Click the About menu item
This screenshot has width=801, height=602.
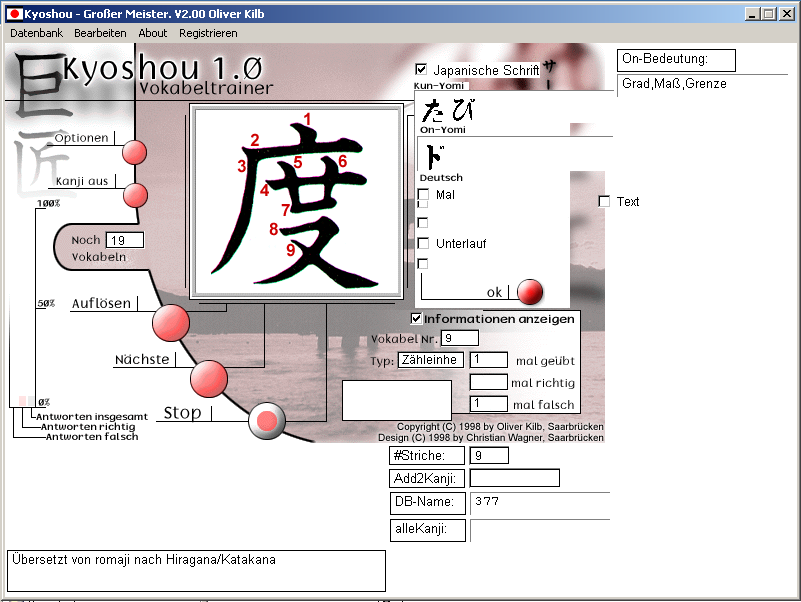pyautogui.click(x=153, y=33)
